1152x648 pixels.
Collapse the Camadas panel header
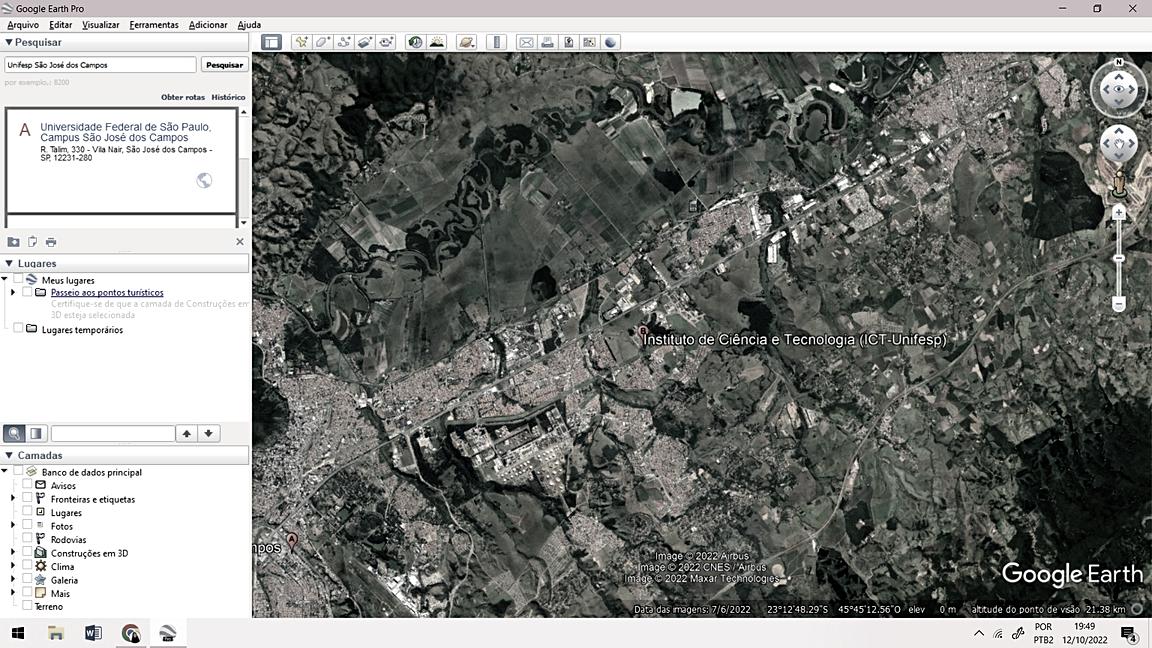tap(9, 456)
